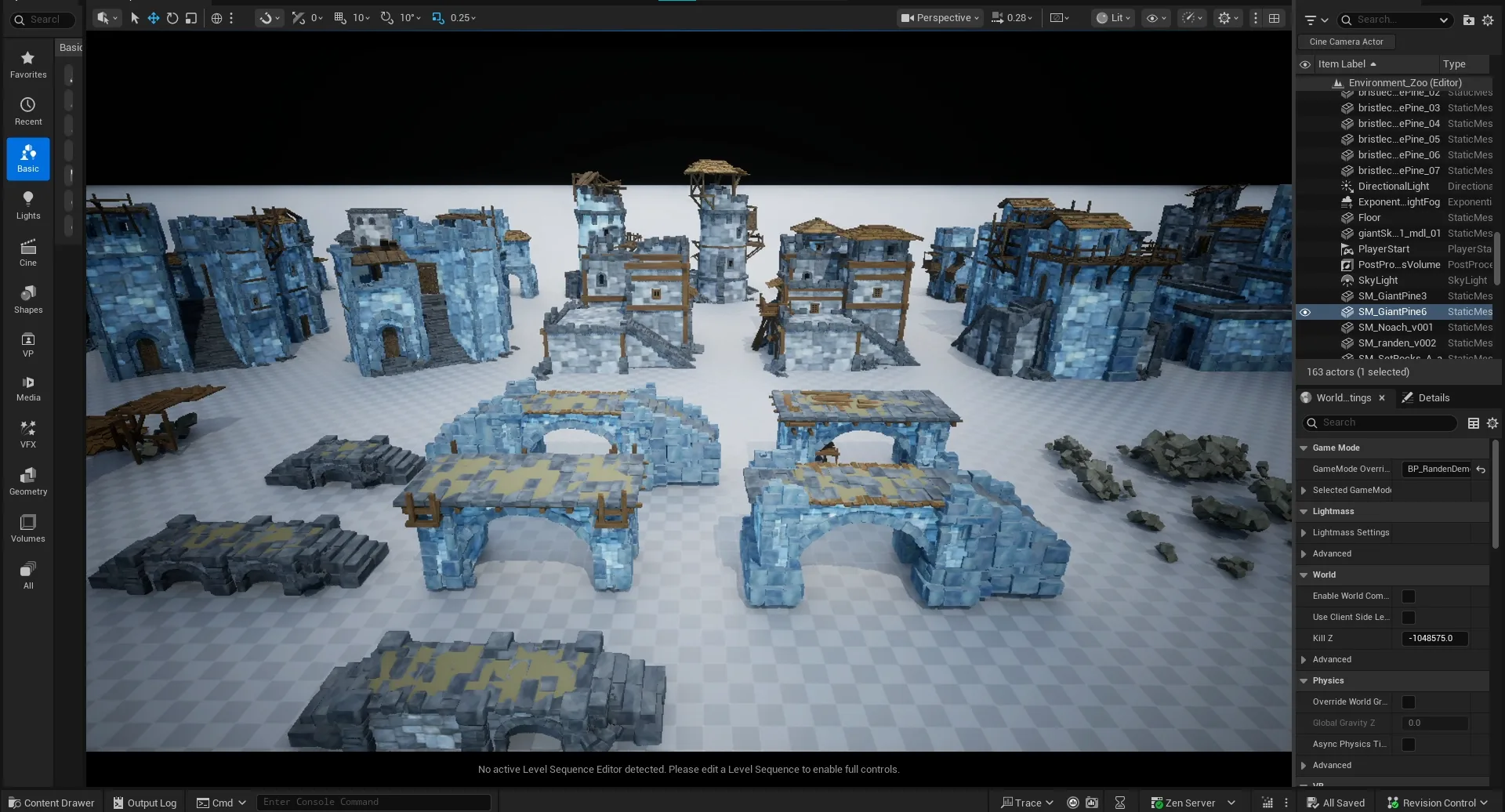Open the Content Drawer

pyautogui.click(x=51, y=803)
